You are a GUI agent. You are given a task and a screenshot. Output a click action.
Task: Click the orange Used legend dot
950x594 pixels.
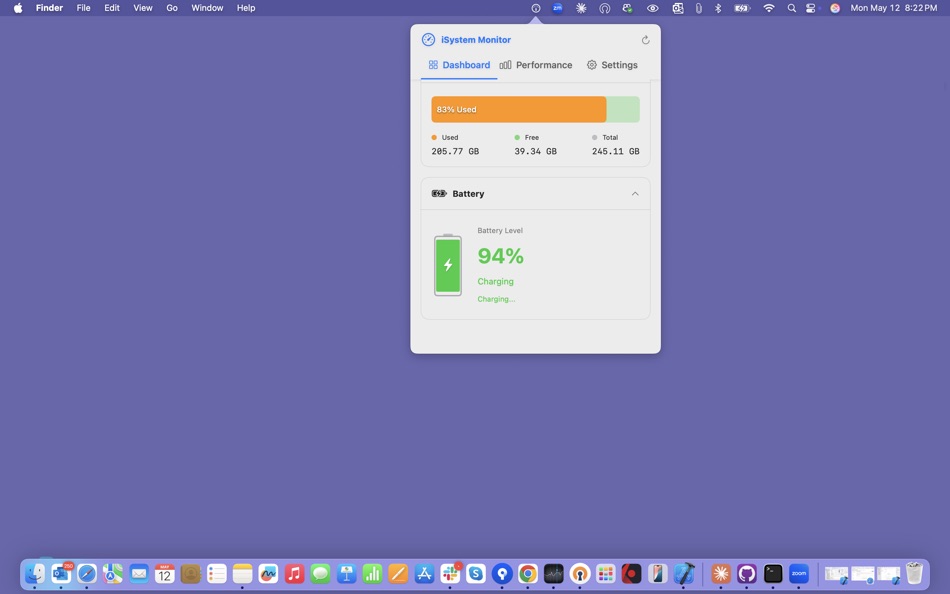click(x=433, y=137)
